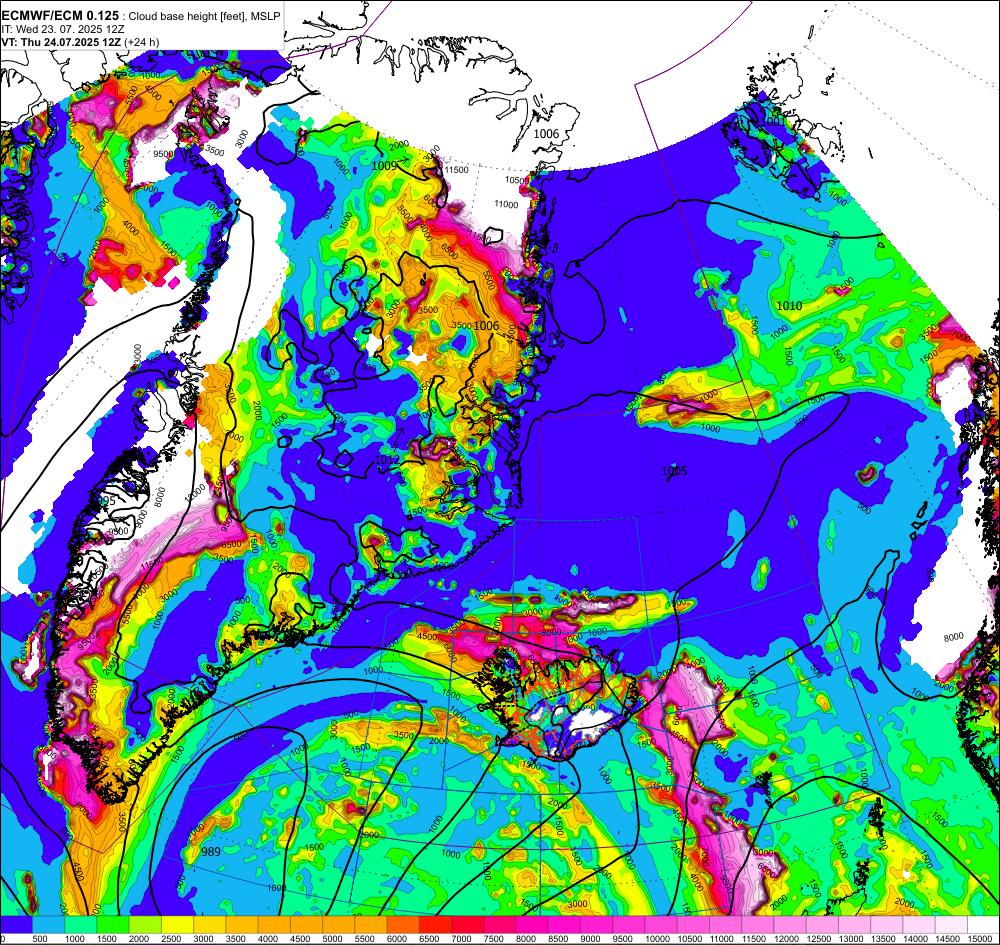
Task: Click the 2000 tick label on the color bar
Action: point(139,939)
